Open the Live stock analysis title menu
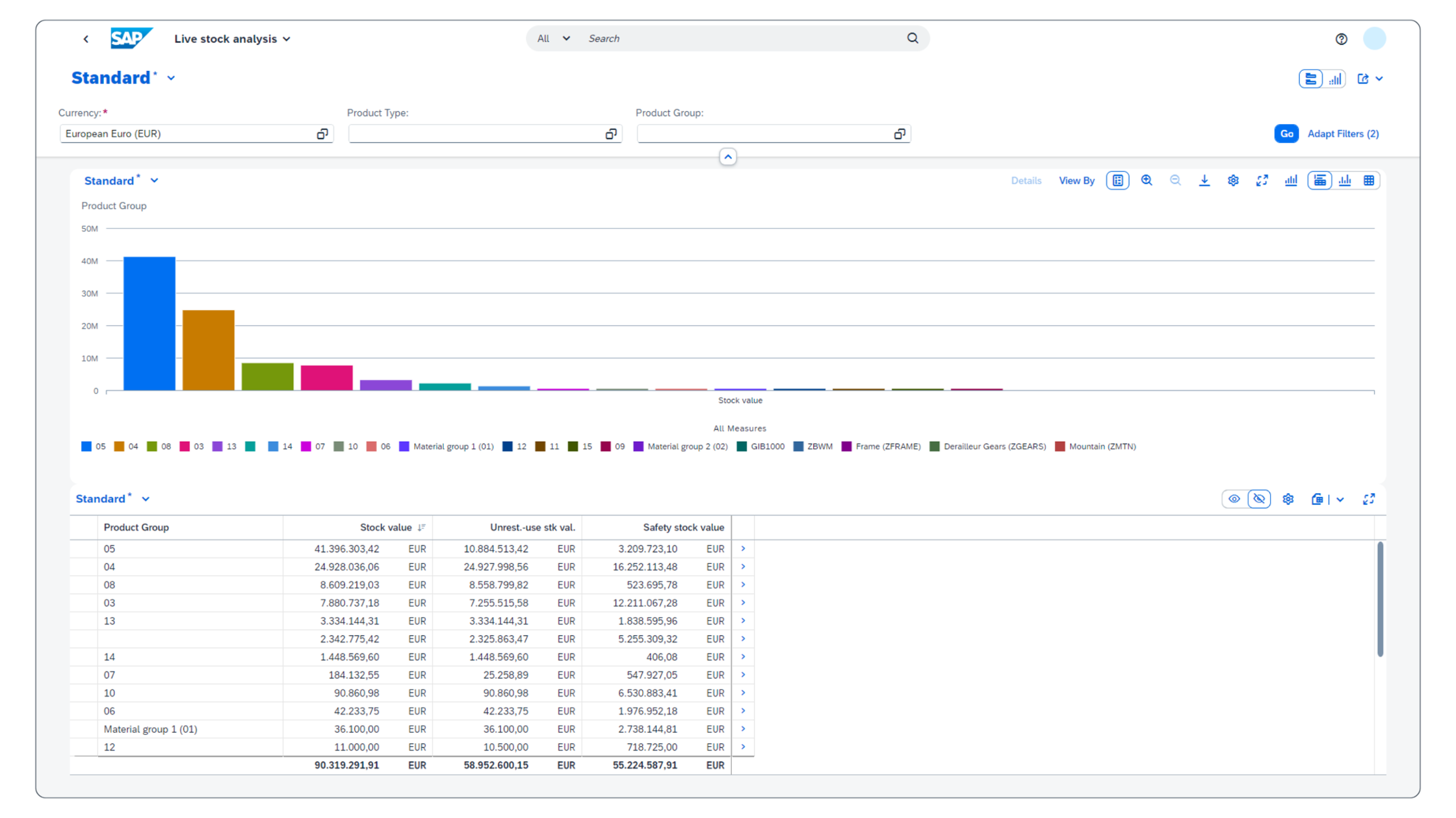This screenshot has width=1456, height=818. pos(232,39)
